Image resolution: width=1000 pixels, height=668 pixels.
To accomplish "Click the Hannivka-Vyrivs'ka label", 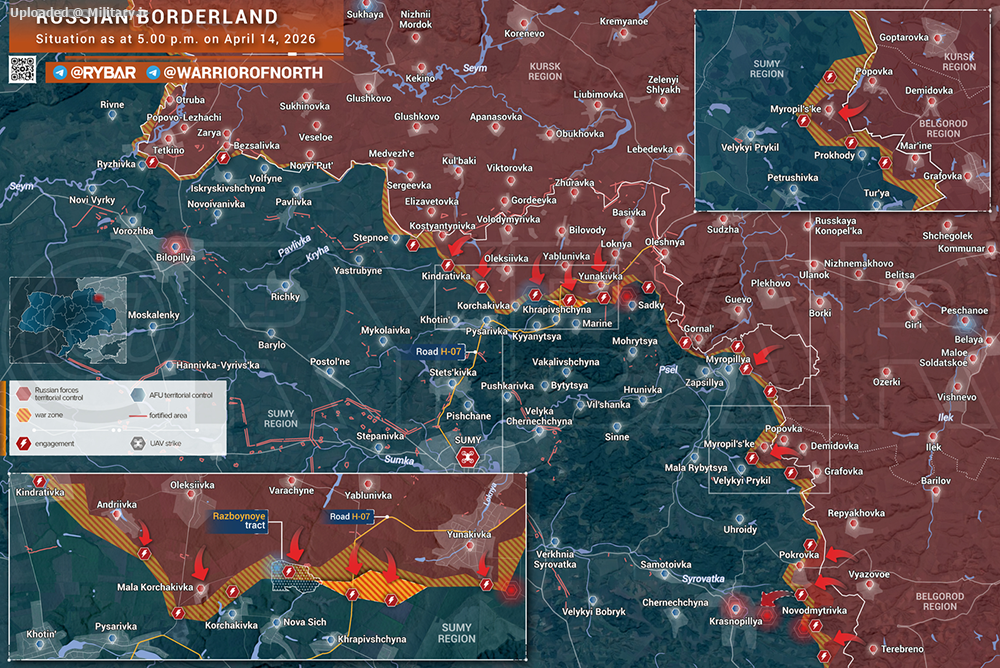I will point(217,366).
